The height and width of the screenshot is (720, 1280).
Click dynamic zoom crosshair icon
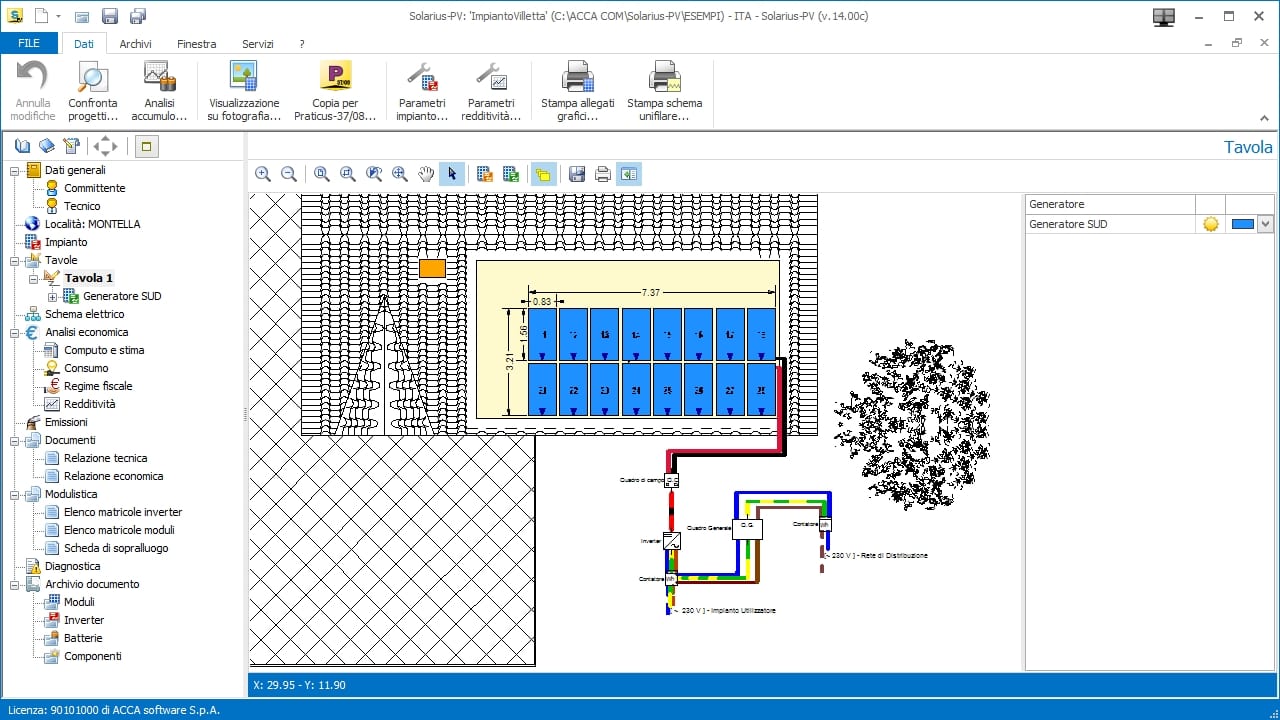point(400,174)
